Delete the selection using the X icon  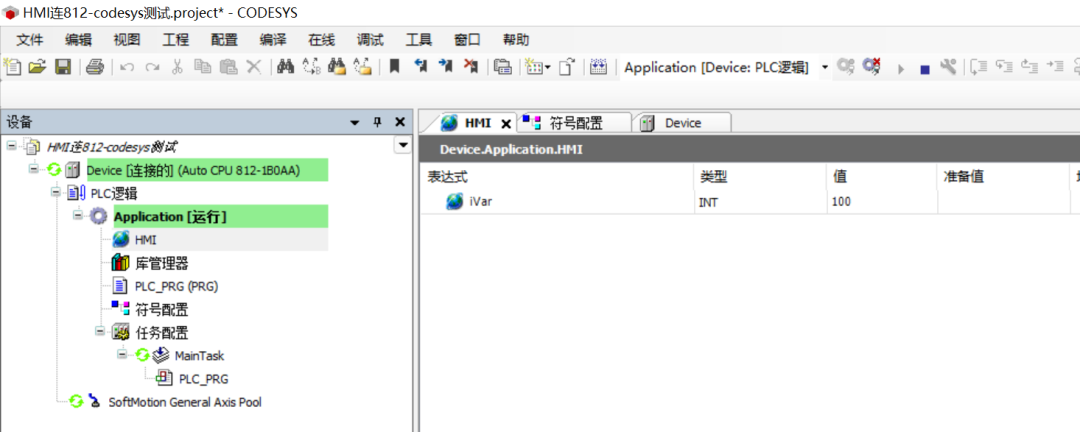(254, 67)
